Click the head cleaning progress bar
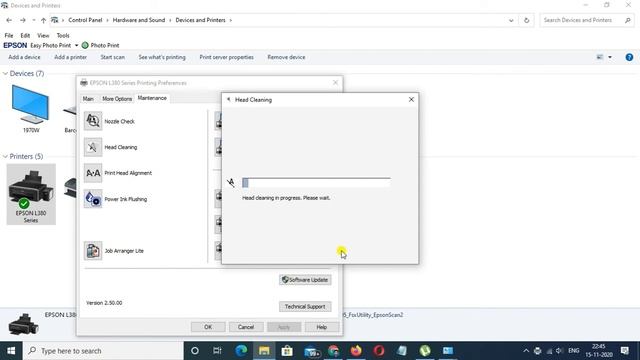The image size is (640, 360). [316, 183]
